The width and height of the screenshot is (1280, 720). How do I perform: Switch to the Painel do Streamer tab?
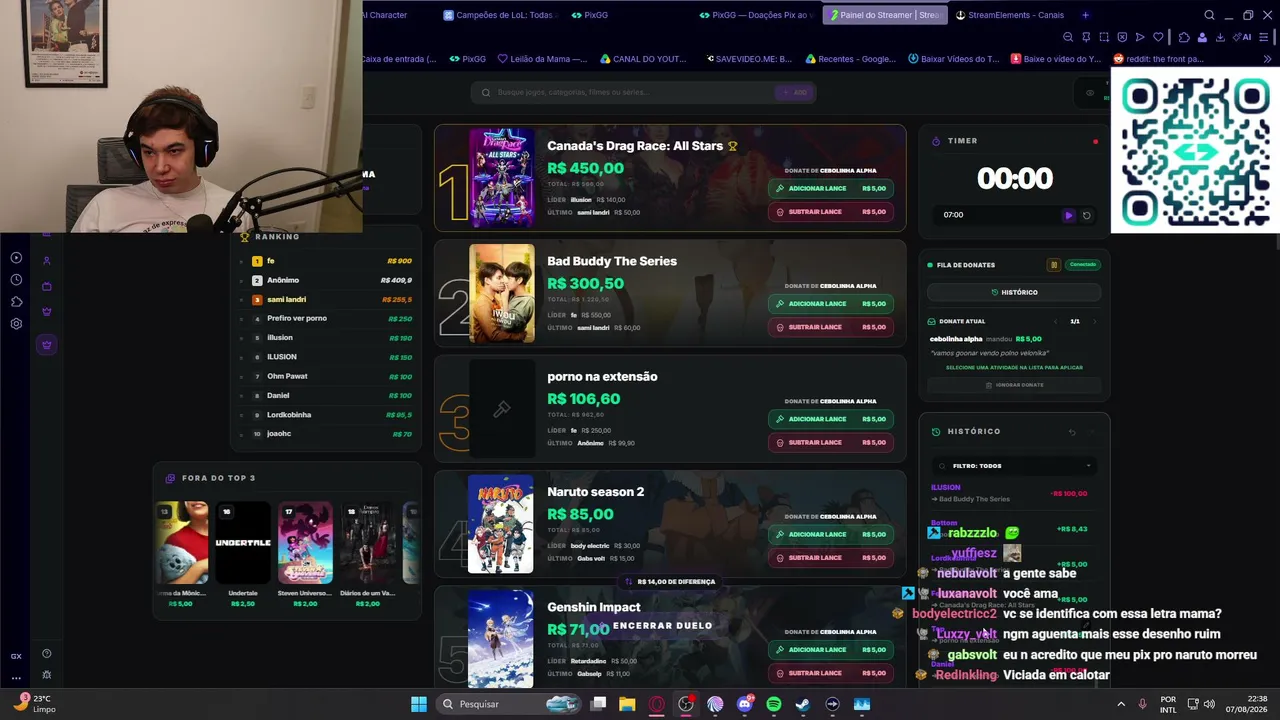click(883, 15)
